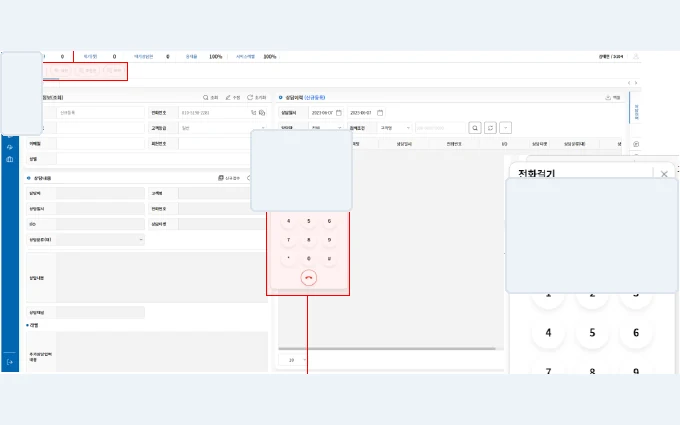Click the 서비스레벨 statistic label in the top bar
The width and height of the screenshot is (680, 425).
[x=245, y=56]
